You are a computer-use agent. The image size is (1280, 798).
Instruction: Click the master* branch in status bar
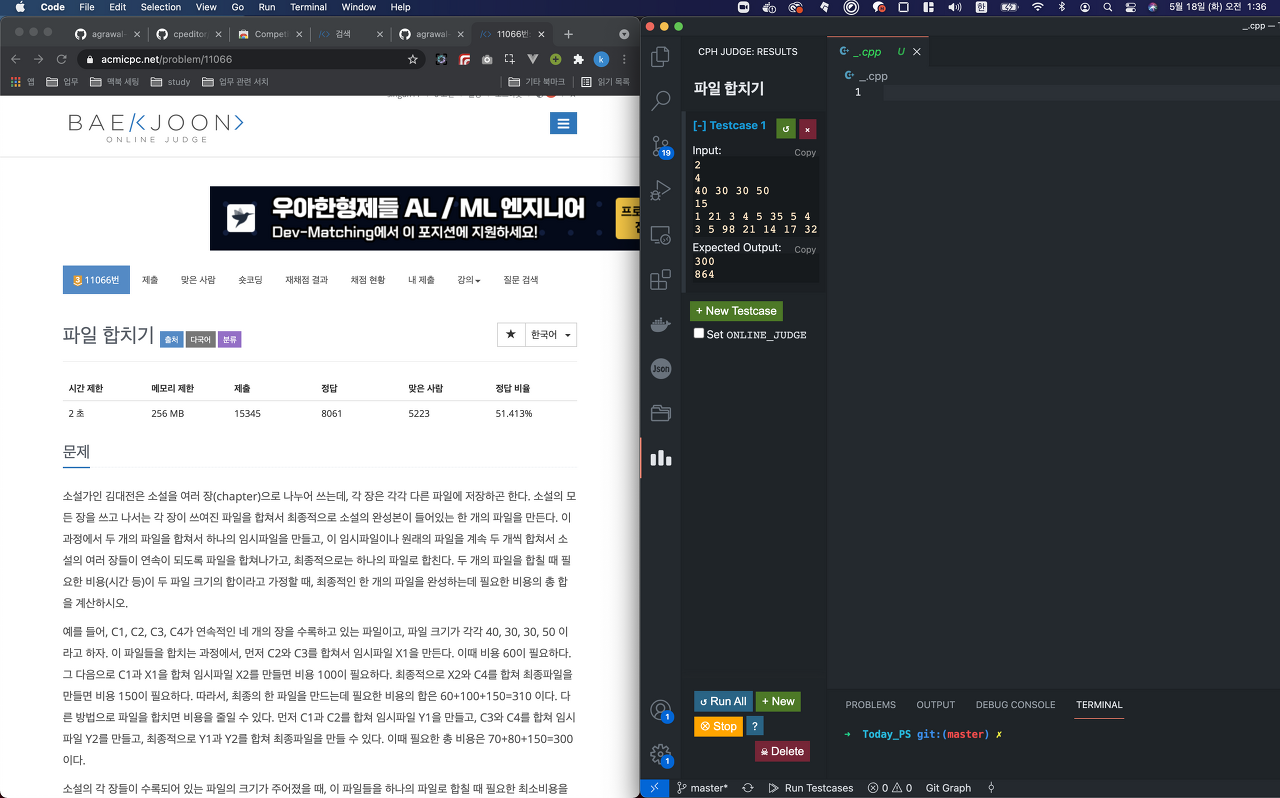pos(703,788)
